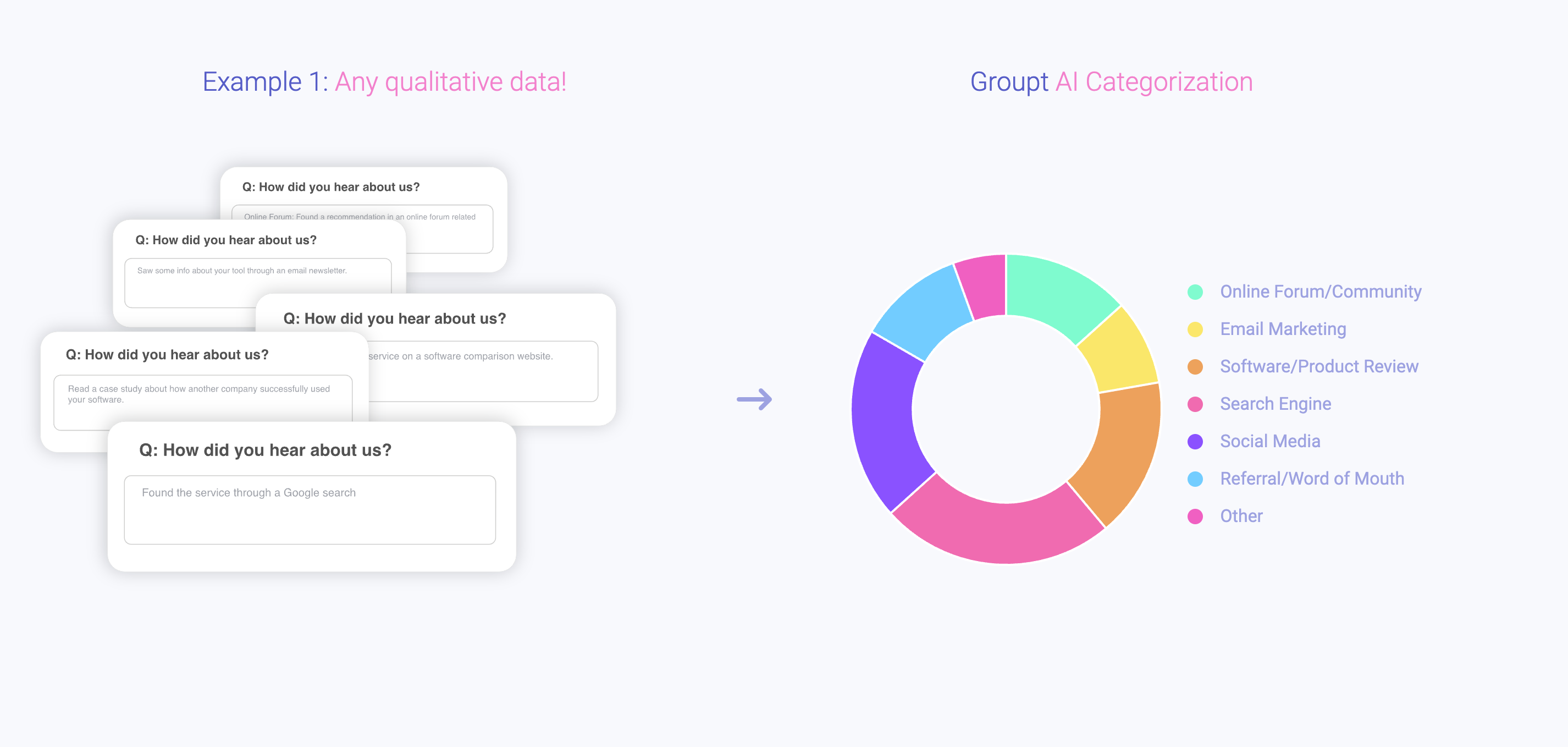Select the Search Engine legend label
This screenshot has height=747, width=1568.
click(x=1275, y=404)
